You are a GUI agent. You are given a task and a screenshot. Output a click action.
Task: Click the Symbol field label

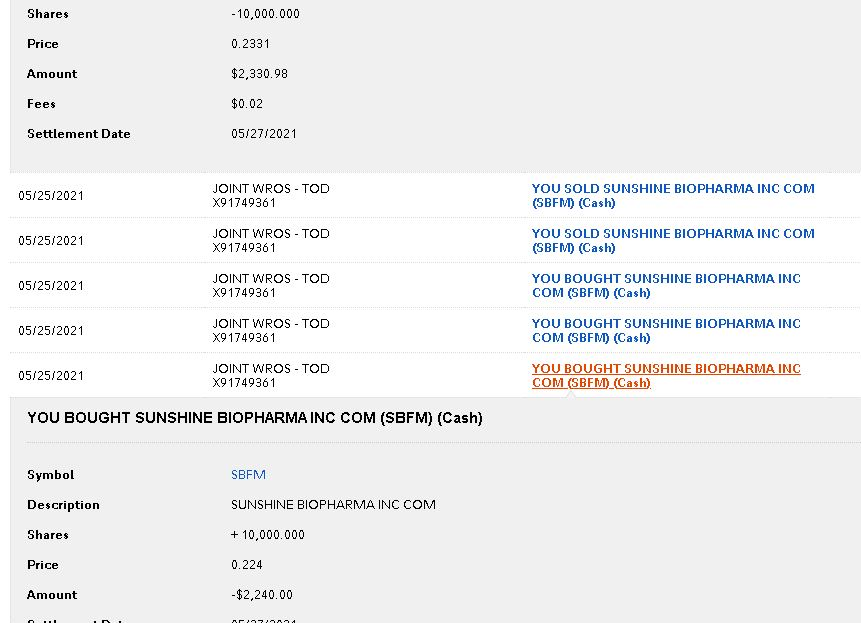pyautogui.click(x=50, y=475)
